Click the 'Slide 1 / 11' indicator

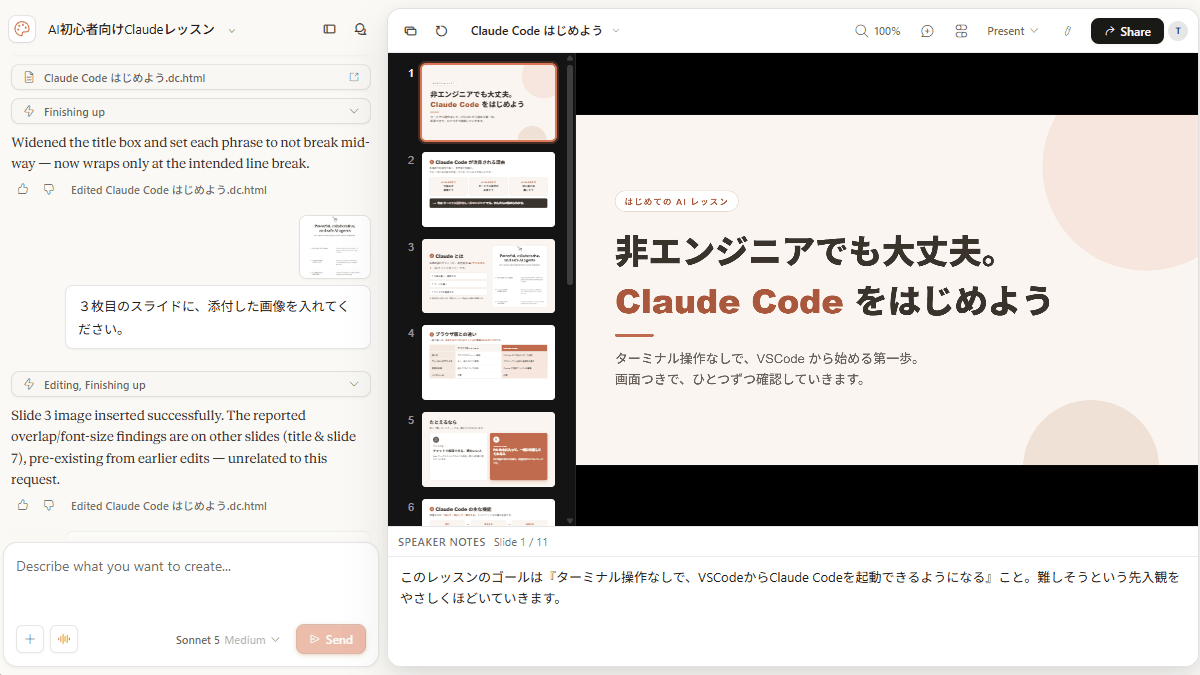[x=520, y=542]
